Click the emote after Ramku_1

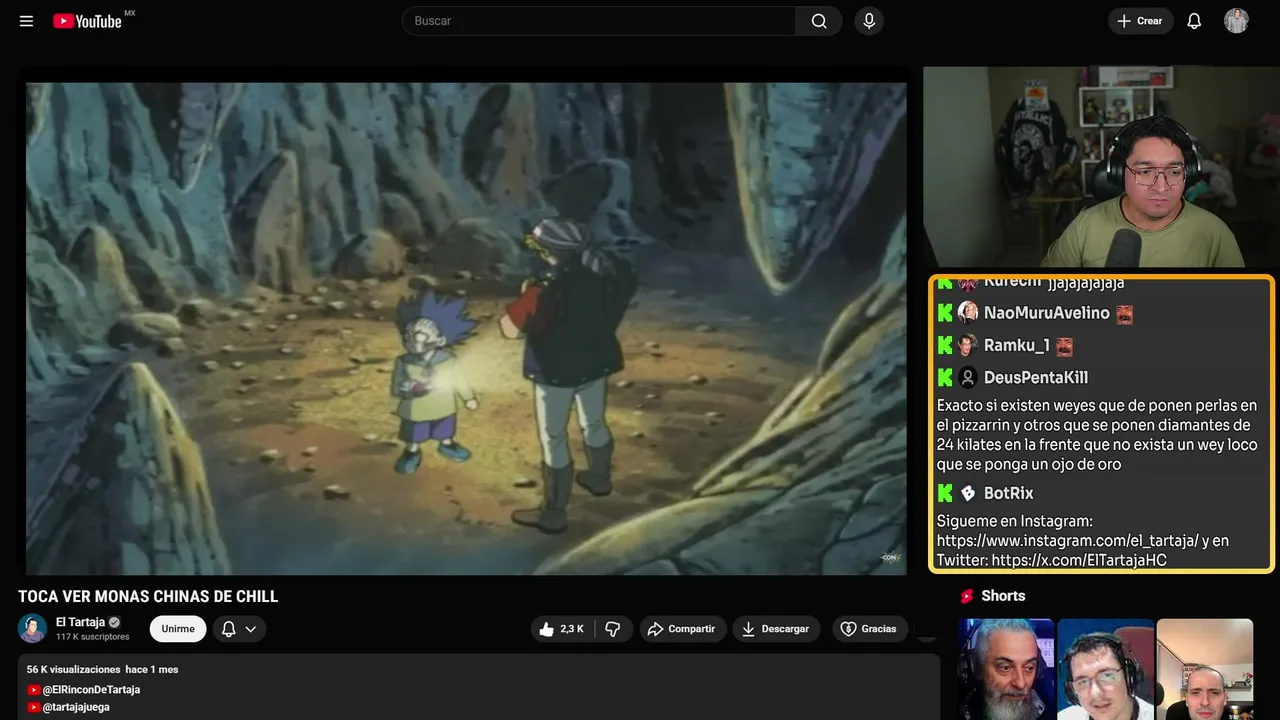point(1064,346)
